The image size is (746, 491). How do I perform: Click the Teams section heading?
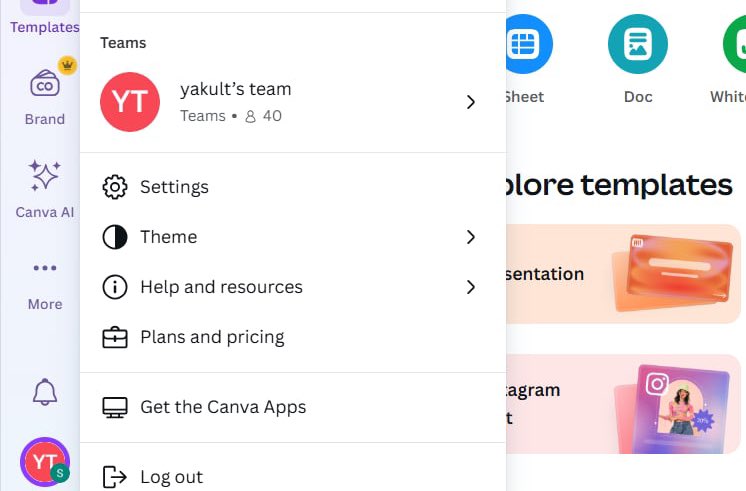123,43
